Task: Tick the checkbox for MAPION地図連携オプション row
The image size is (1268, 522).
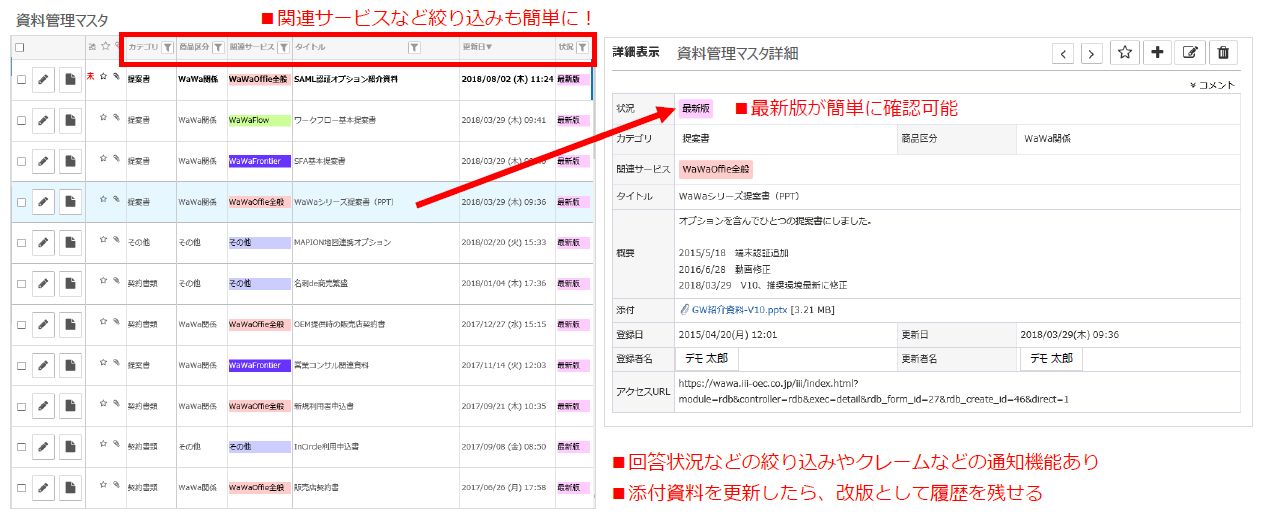Action: pos(21,243)
